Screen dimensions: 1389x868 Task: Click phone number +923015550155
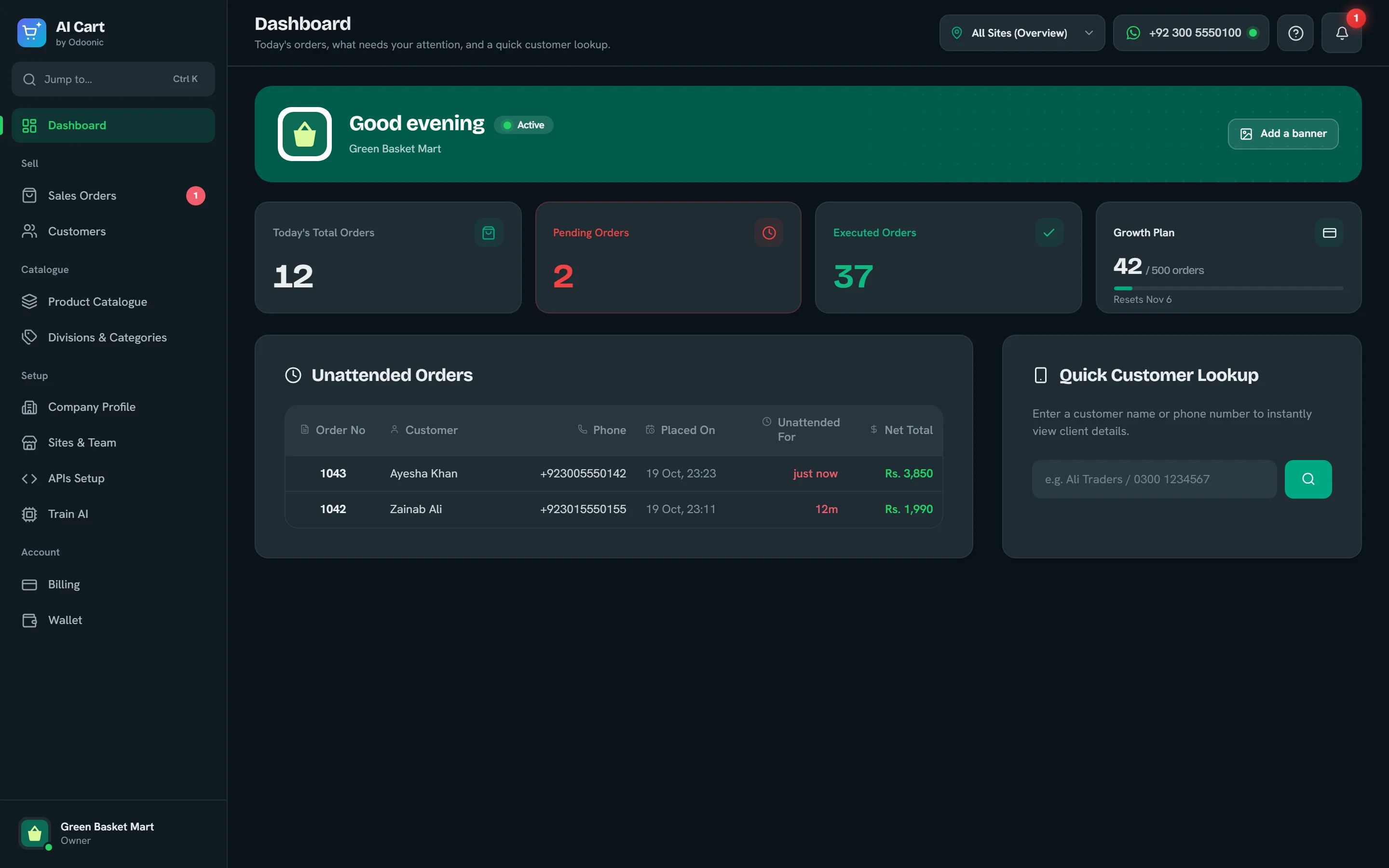click(583, 509)
